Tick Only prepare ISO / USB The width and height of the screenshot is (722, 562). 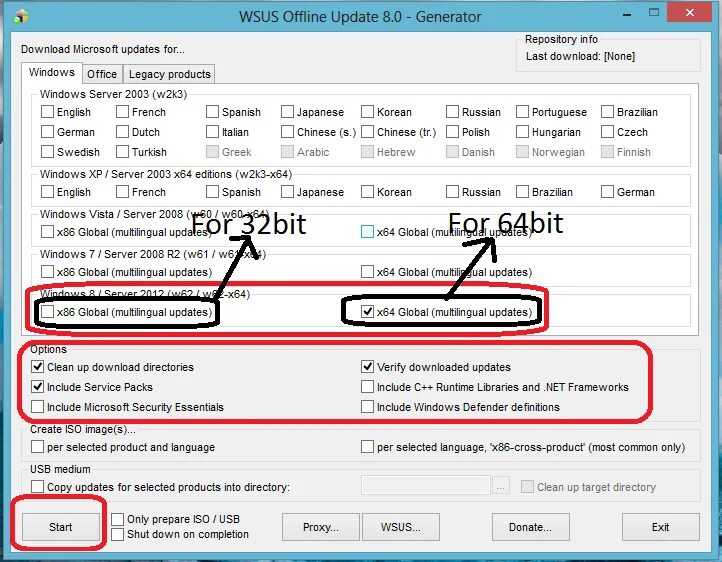(118, 519)
